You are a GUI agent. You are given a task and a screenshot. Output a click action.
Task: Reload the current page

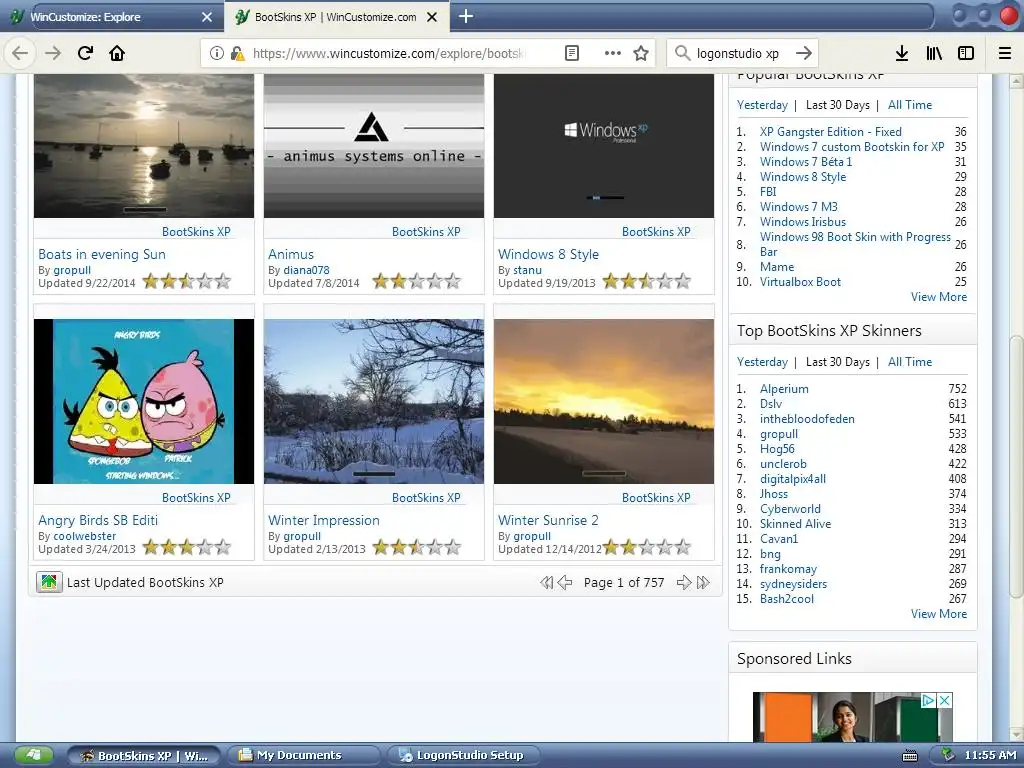(x=85, y=53)
